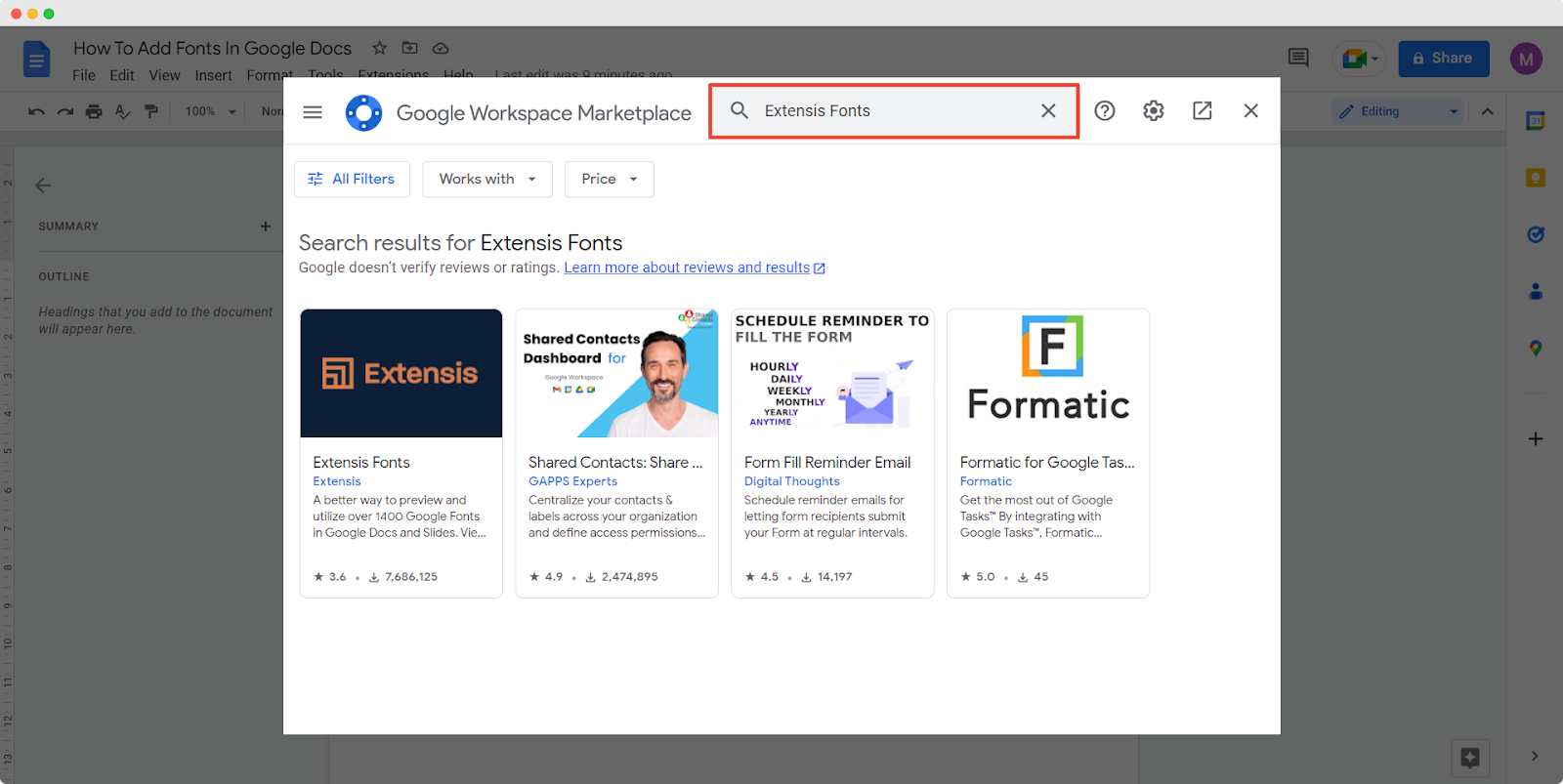
Task: Click the GAPPS Experts developer link
Action: (573, 481)
